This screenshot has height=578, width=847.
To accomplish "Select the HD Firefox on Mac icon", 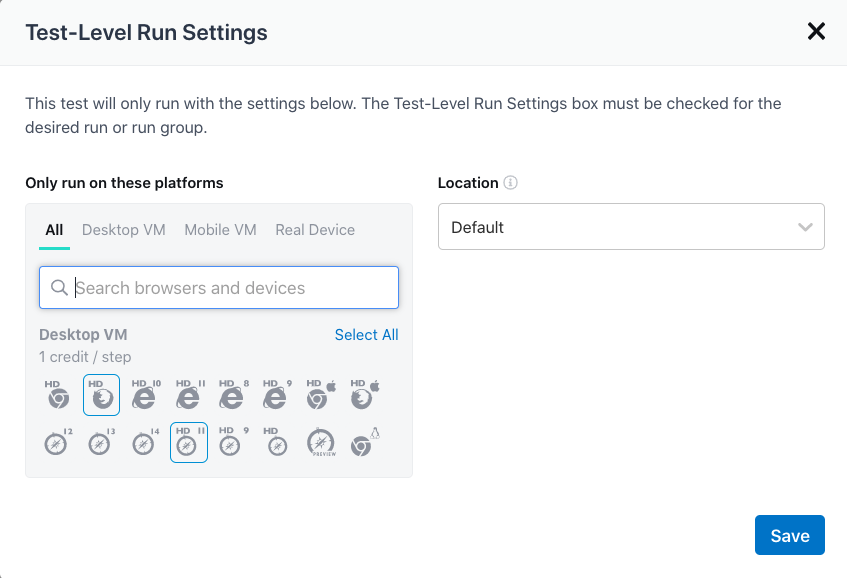I will pos(365,395).
